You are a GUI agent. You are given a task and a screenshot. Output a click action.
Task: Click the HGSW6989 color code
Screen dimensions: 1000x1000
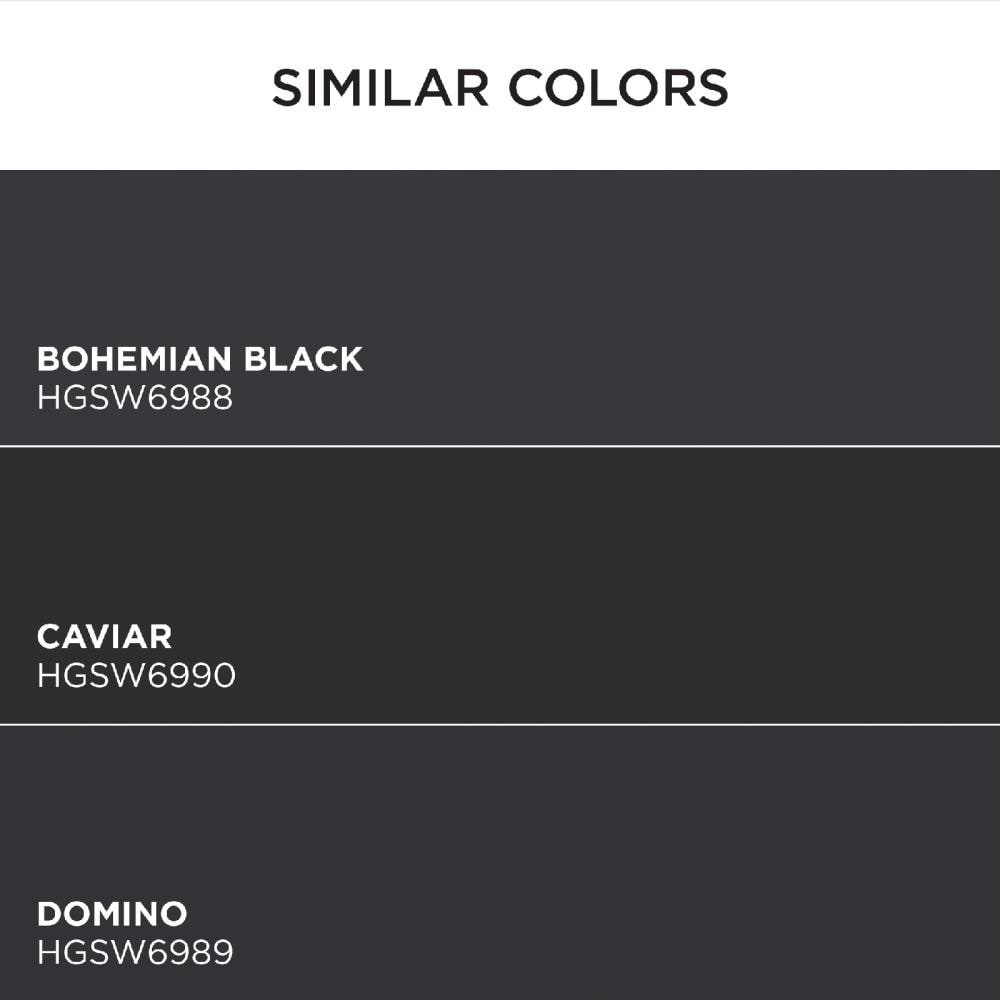[135, 953]
